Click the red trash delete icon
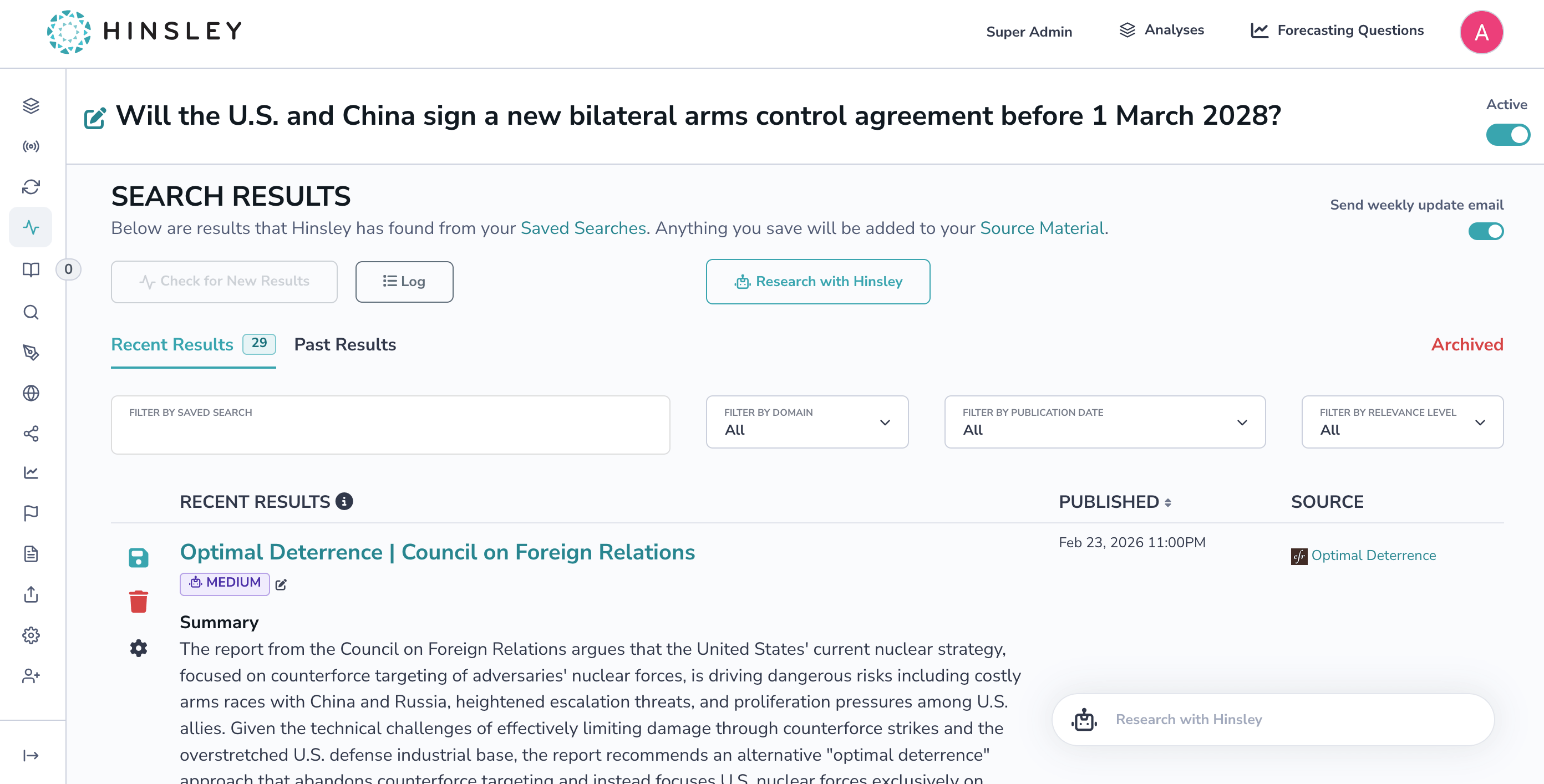Viewport: 1544px width, 784px height. pos(139,601)
